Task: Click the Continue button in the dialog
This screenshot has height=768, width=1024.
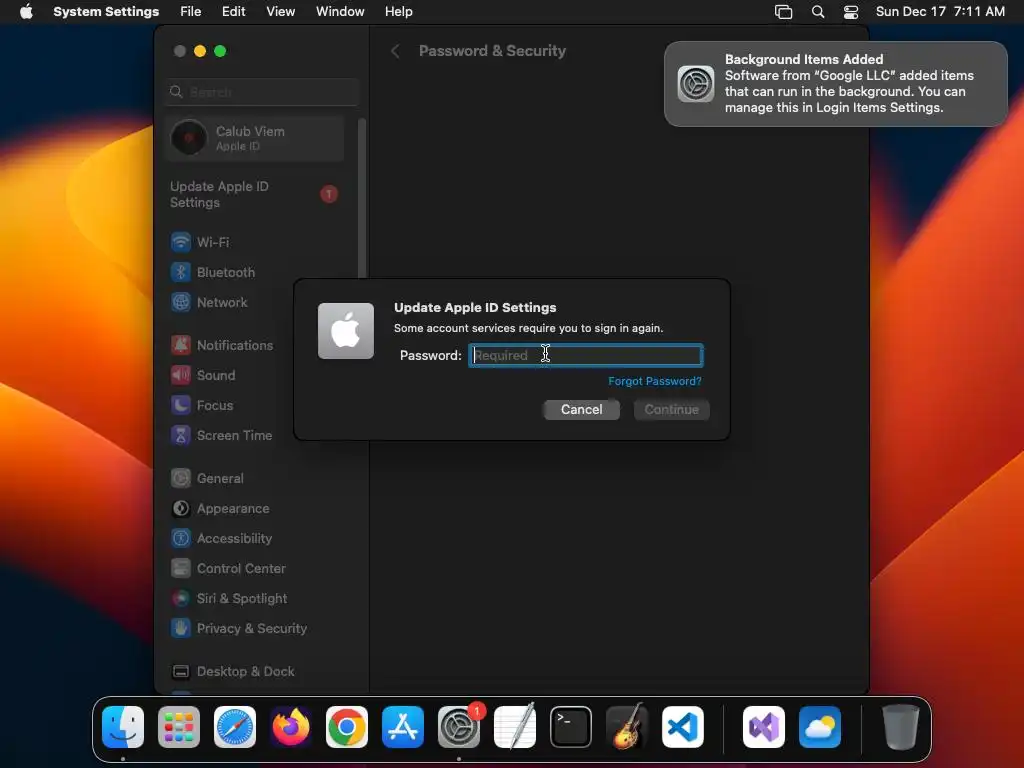Action: (671, 409)
